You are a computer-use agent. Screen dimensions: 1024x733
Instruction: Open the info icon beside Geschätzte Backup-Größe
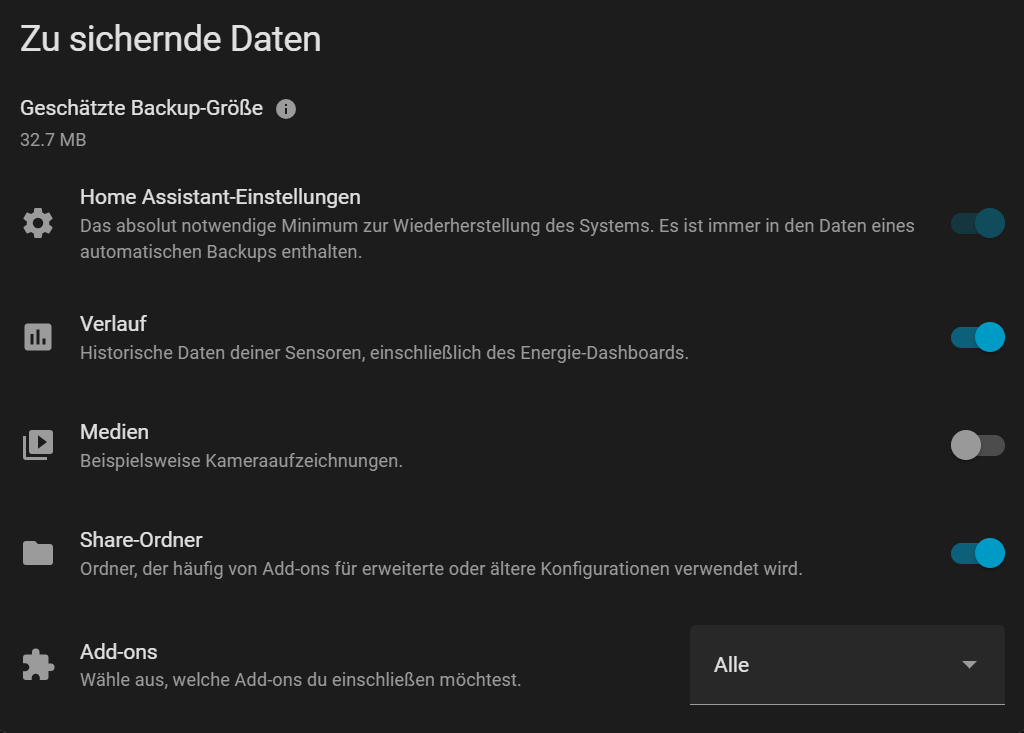point(285,108)
